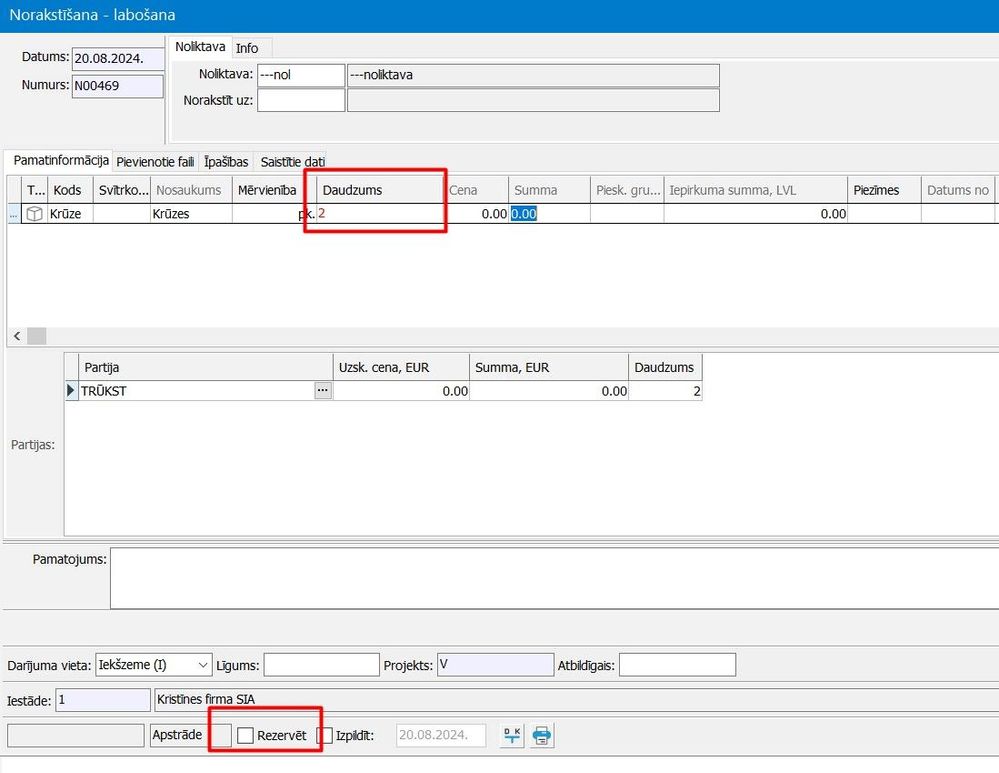Select the Īpašības tab
The height and width of the screenshot is (773, 999).
(226, 162)
